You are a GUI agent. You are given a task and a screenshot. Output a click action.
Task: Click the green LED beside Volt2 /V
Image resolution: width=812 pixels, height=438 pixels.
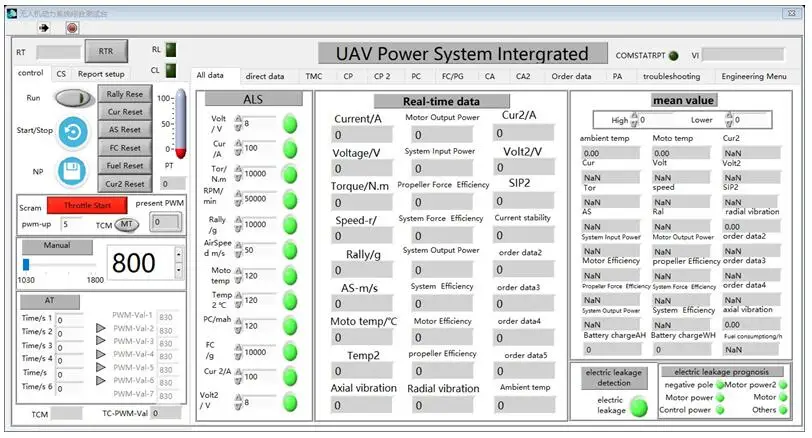[290, 402]
